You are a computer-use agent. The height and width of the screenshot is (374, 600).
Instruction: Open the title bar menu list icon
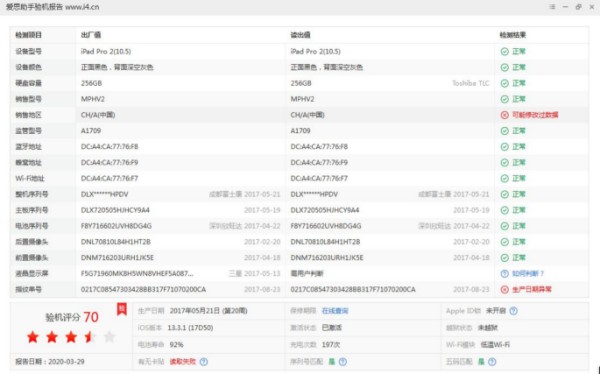552,7
